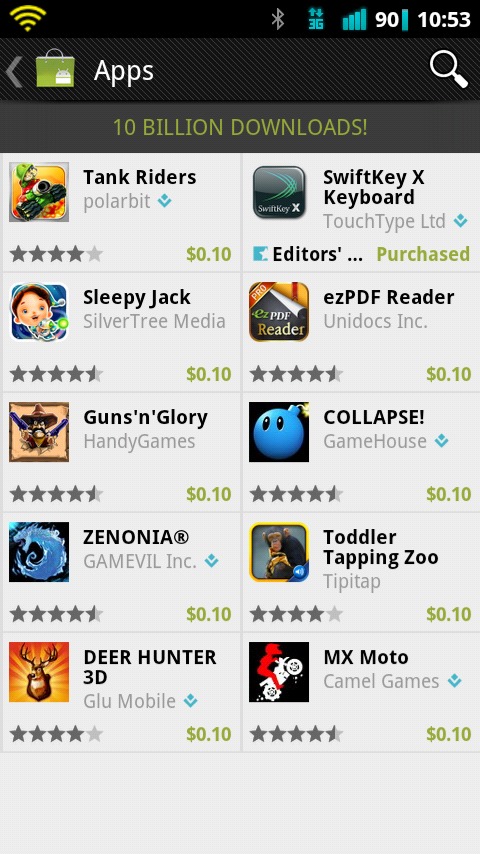Tap the Purchased label on SwiftKey
The height and width of the screenshot is (854, 480).
tap(423, 254)
